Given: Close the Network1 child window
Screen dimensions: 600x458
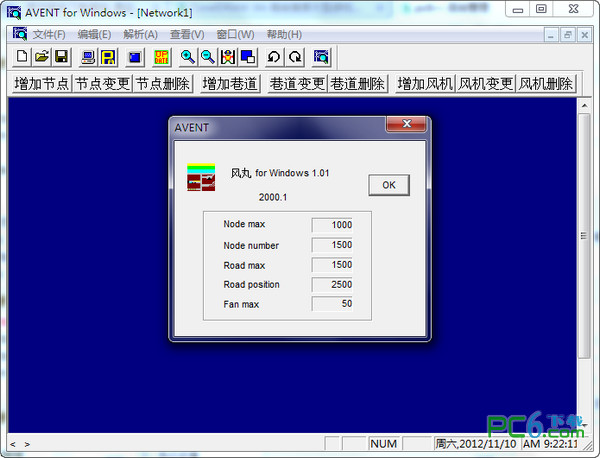Looking at the screenshot, I should pyautogui.click(x=585, y=35).
